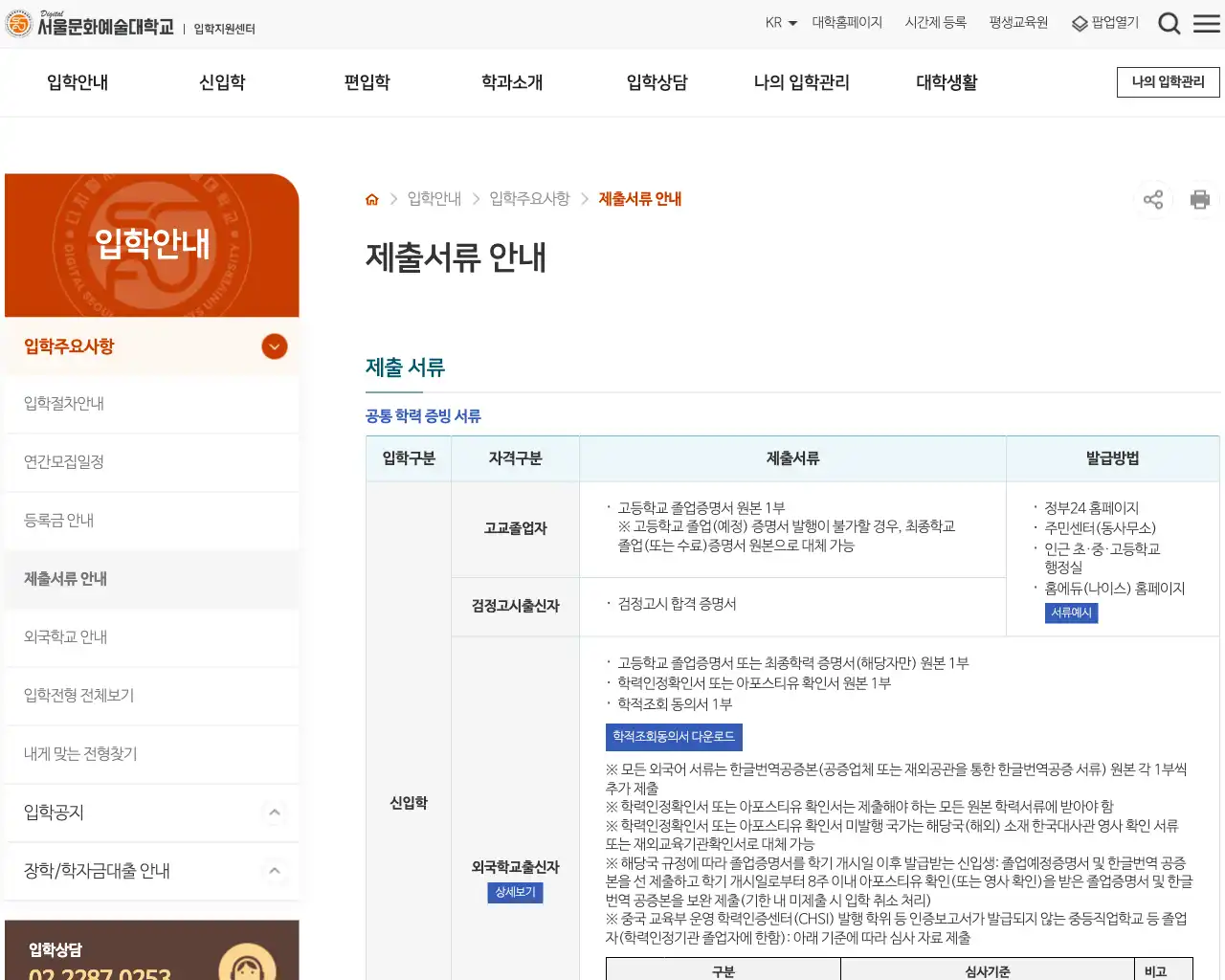Click the 공통 학력 증빙 서류 heading
Screen dimensions: 1225x980
[x=423, y=416]
